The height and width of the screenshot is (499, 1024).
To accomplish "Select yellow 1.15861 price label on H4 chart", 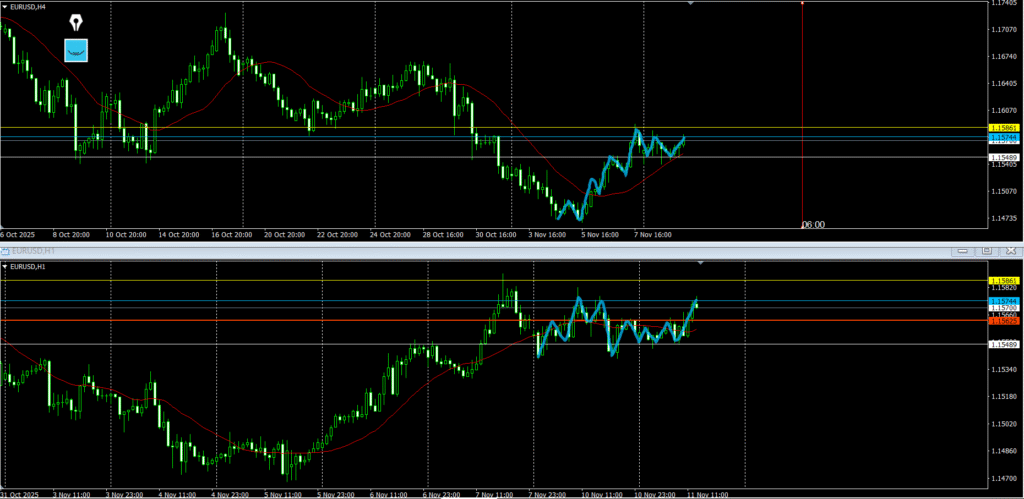I will tap(1003, 129).
